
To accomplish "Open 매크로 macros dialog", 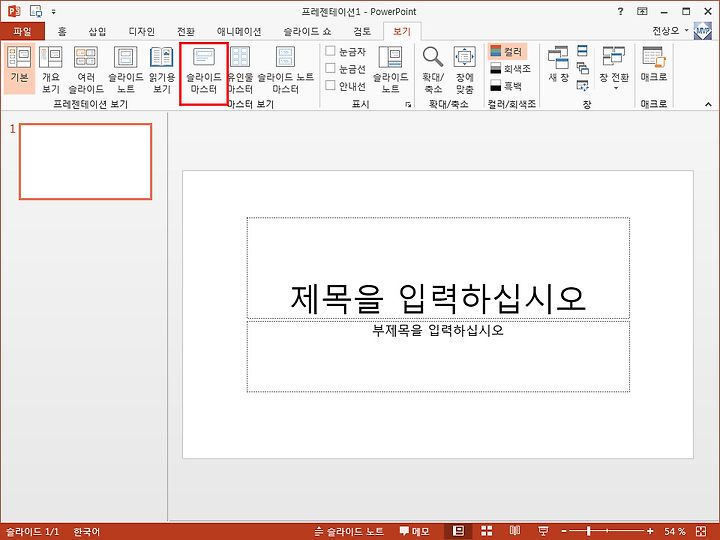I will click(654, 64).
